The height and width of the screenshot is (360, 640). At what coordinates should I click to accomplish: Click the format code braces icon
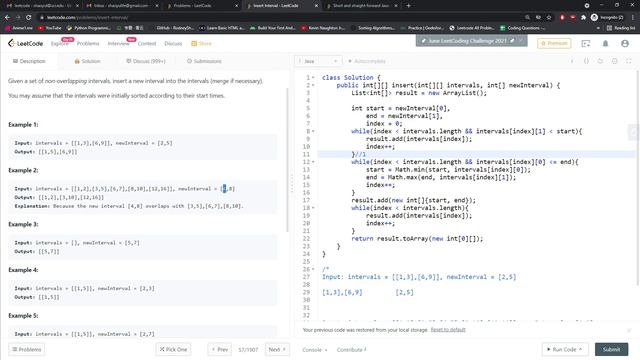coord(586,61)
